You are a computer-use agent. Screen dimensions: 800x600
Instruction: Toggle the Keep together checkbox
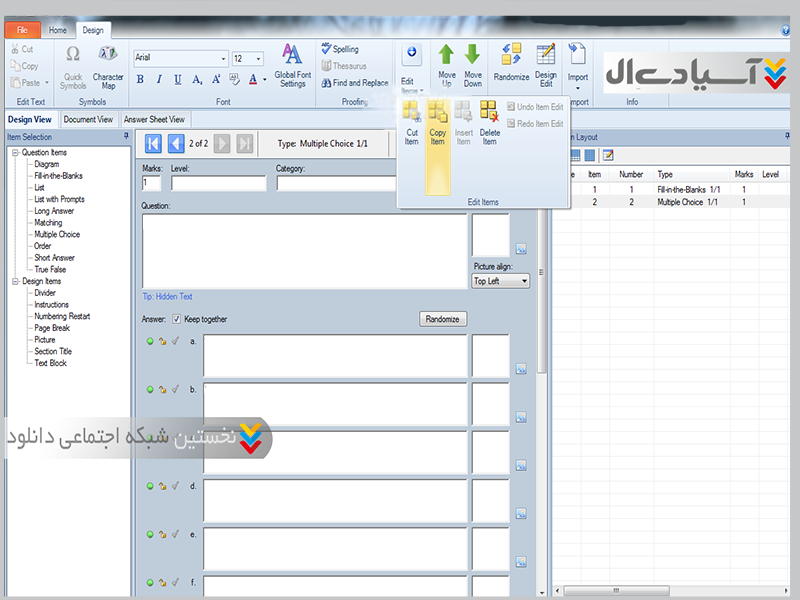coord(177,319)
